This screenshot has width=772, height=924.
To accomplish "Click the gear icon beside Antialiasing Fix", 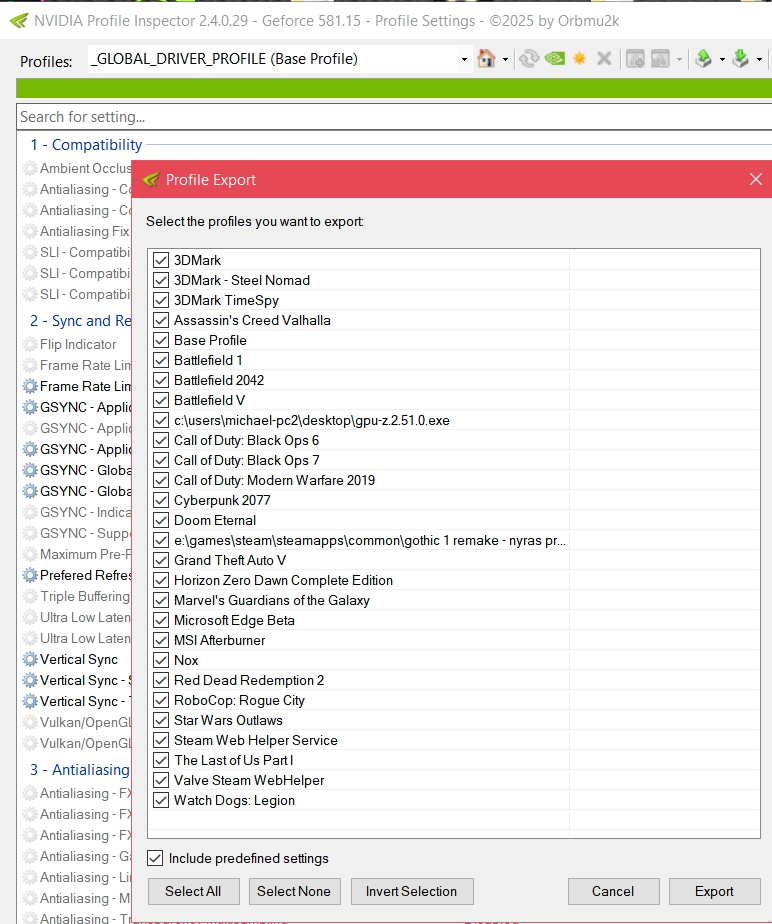I will 29,231.
